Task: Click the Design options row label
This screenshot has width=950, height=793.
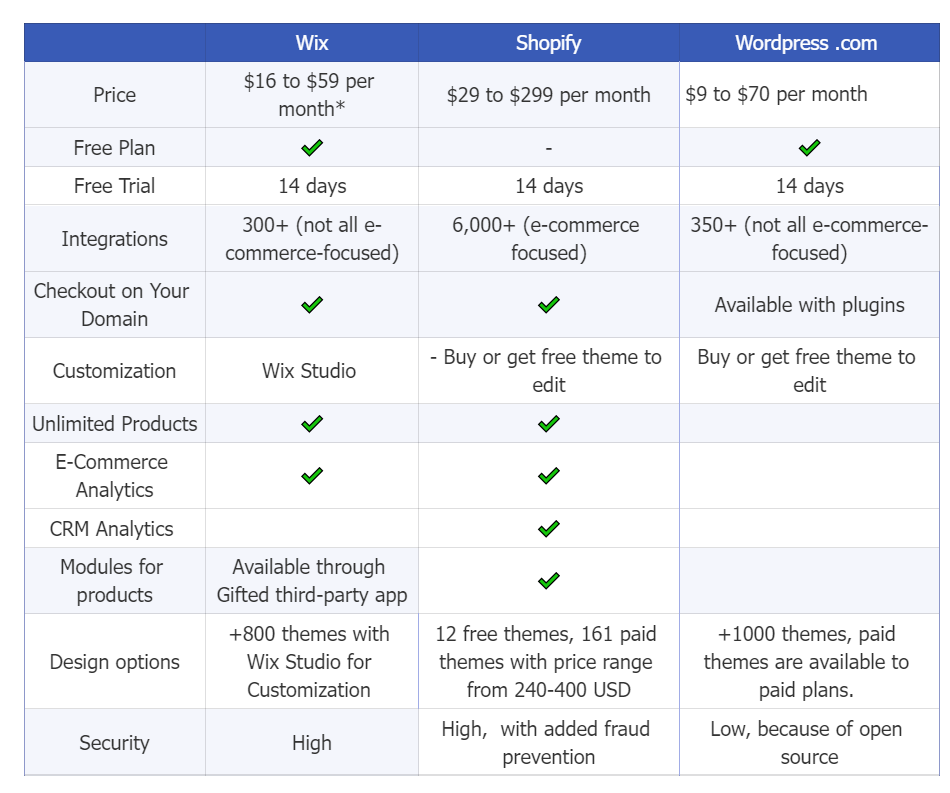Action: click(115, 662)
